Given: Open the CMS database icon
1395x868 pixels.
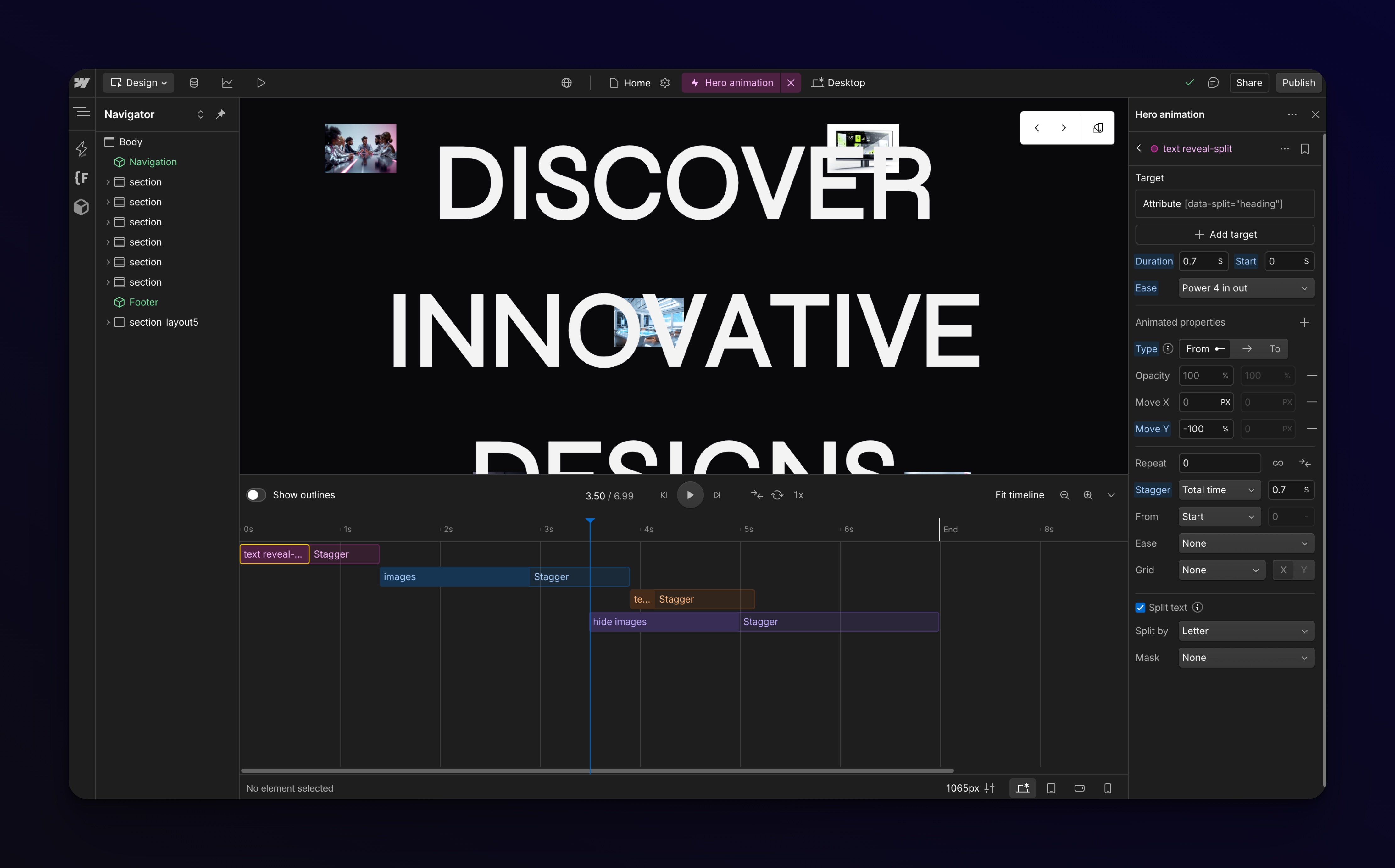Looking at the screenshot, I should 194,83.
